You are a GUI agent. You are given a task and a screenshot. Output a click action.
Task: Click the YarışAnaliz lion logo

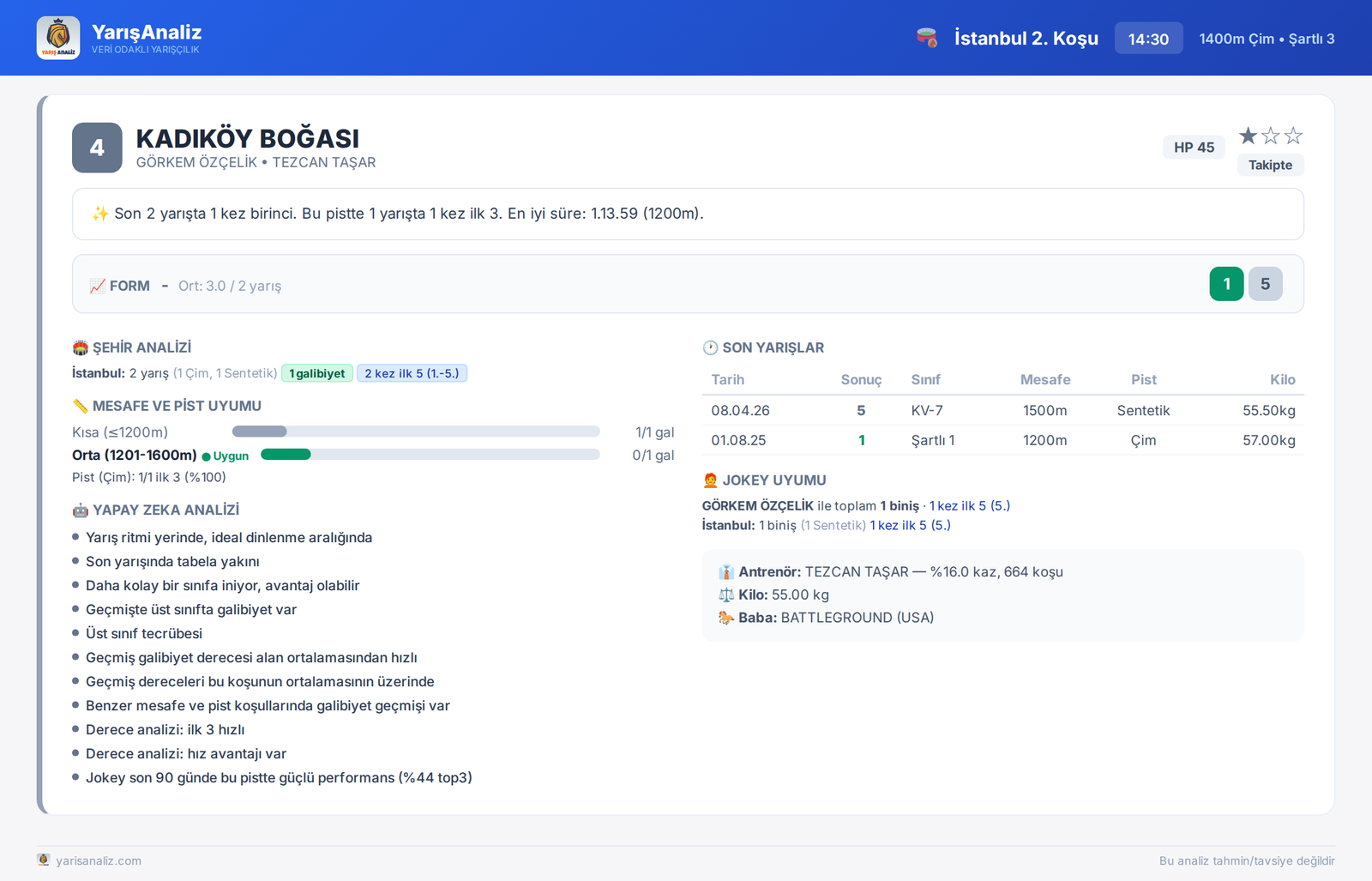(x=58, y=38)
